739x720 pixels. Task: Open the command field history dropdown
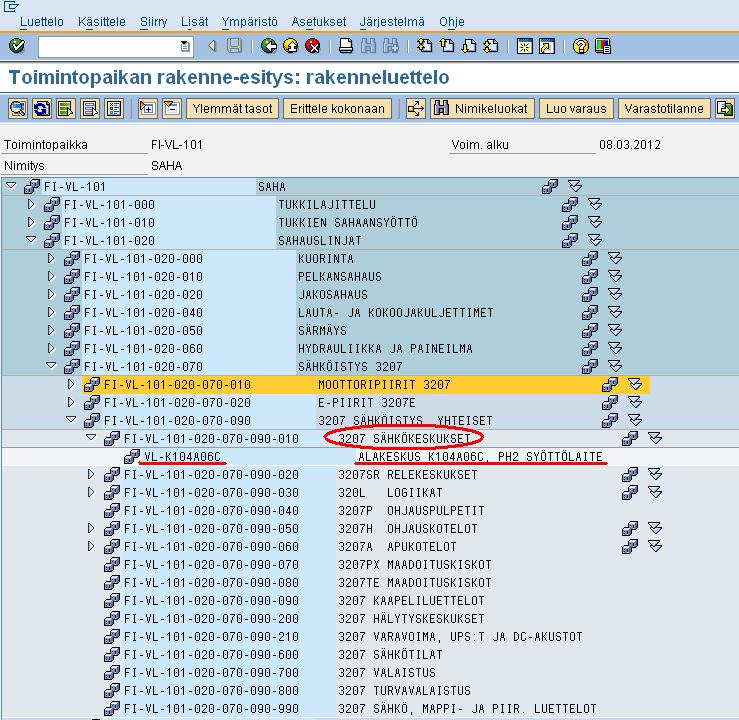185,46
